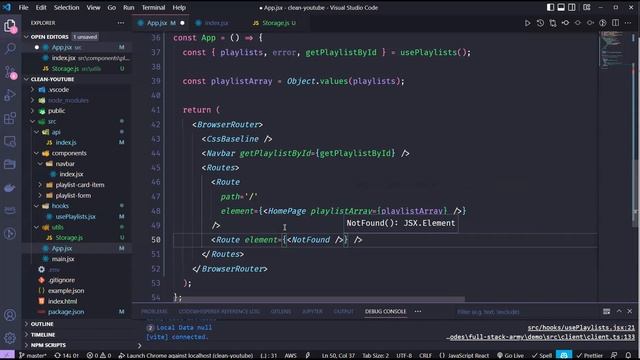Click the Discord icon in status bar

click(564, 356)
